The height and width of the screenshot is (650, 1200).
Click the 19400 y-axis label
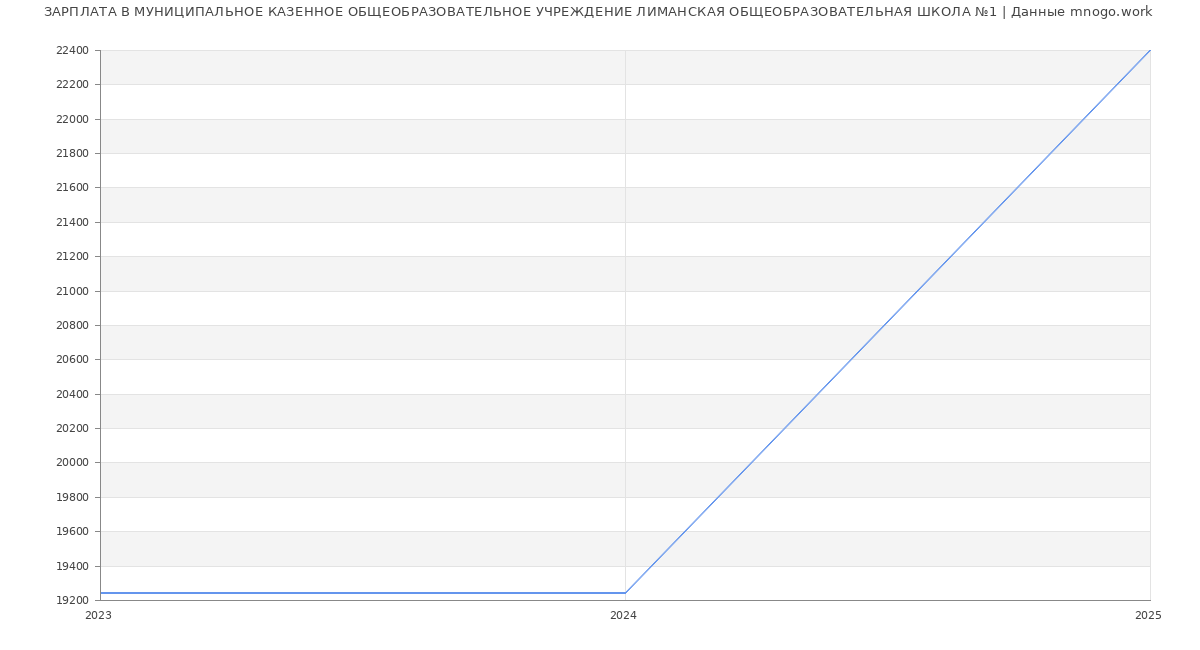click(x=72, y=566)
